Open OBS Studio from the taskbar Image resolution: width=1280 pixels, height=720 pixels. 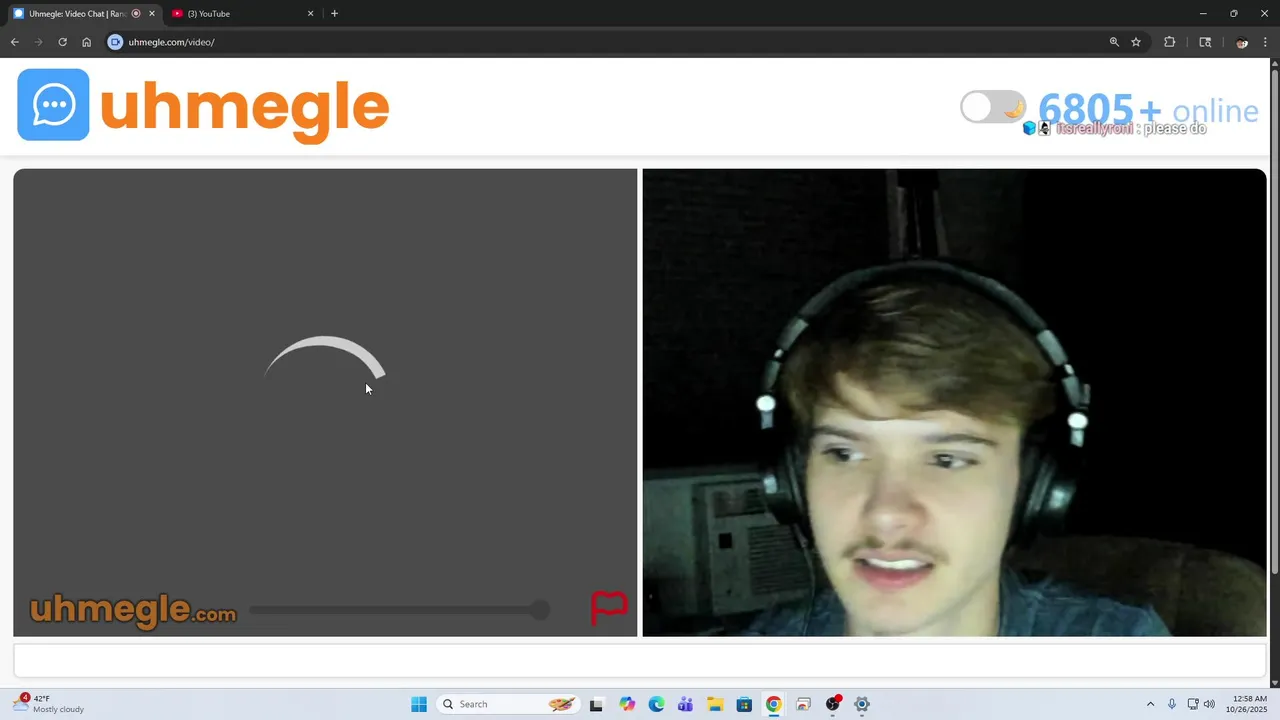(833, 704)
